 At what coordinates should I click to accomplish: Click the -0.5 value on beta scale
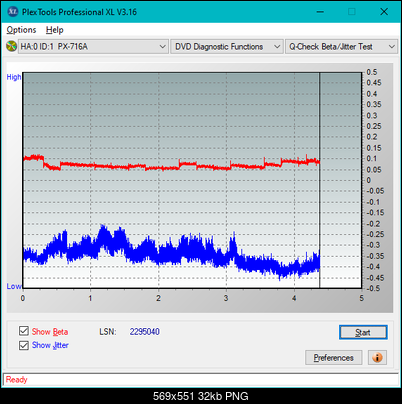(373, 288)
